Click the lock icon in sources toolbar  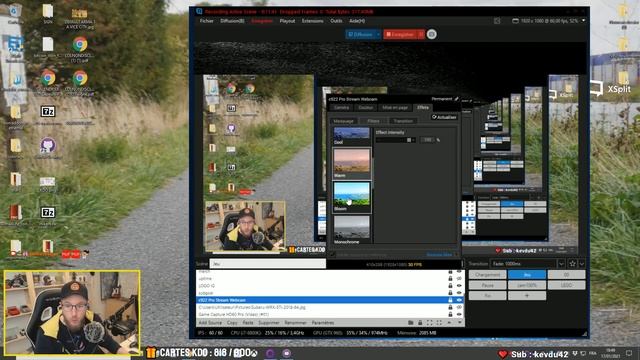pos(420,322)
